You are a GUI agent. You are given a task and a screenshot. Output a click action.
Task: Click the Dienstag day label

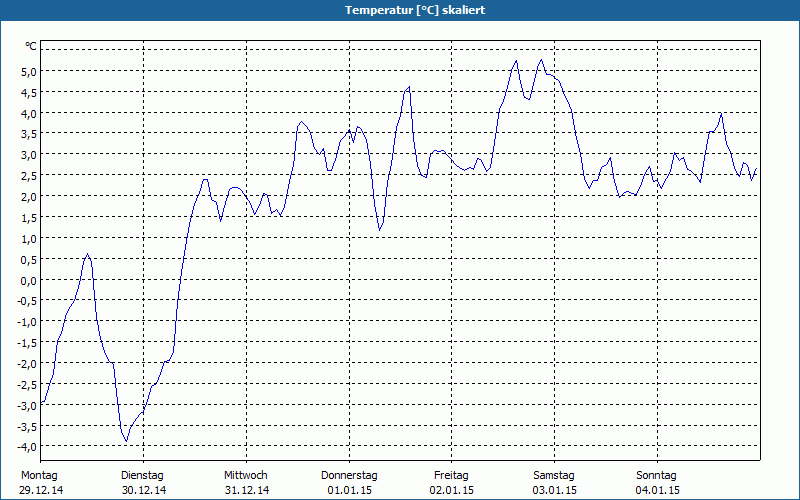tap(142, 476)
